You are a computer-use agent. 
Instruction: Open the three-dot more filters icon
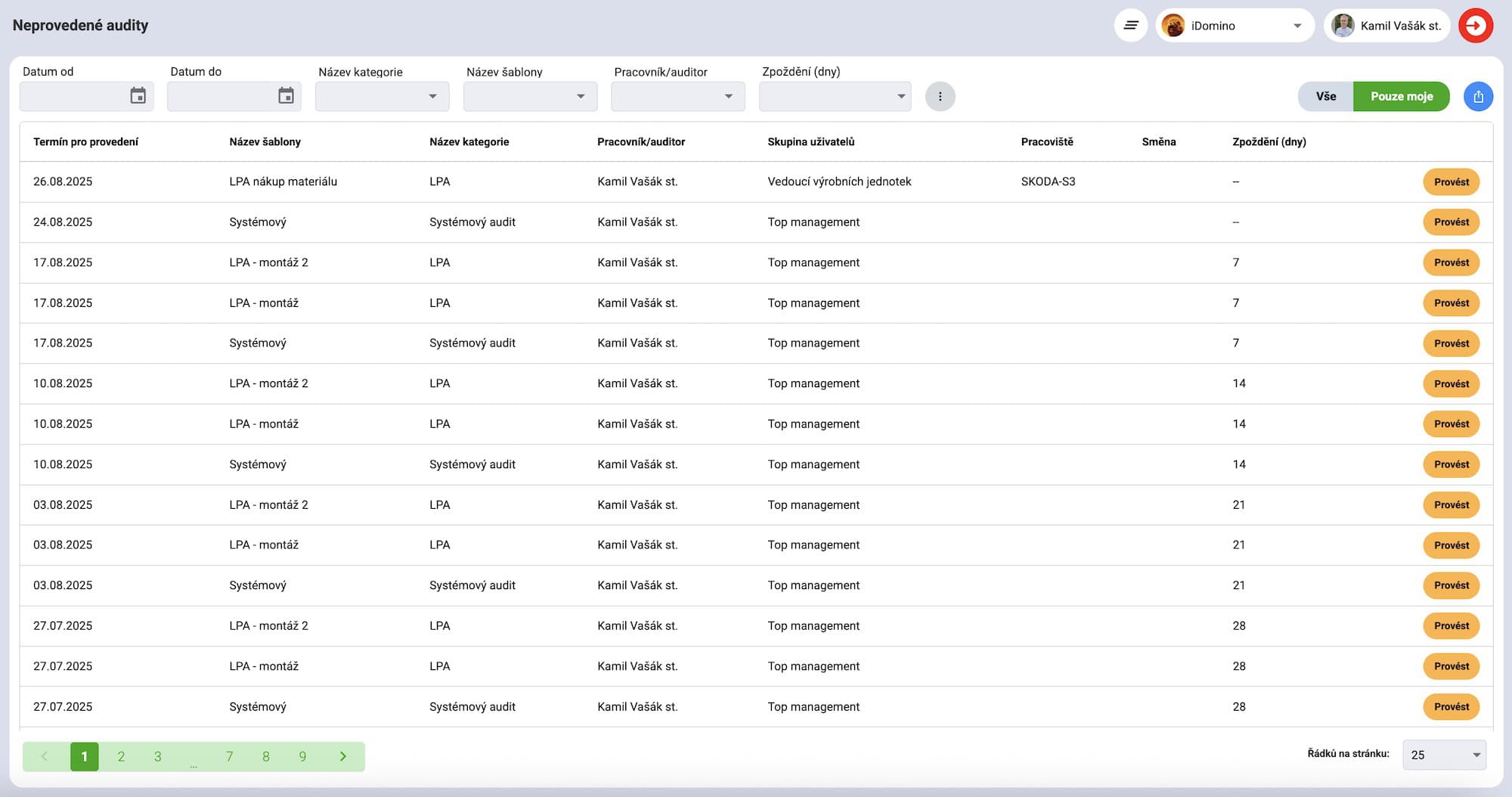click(940, 97)
